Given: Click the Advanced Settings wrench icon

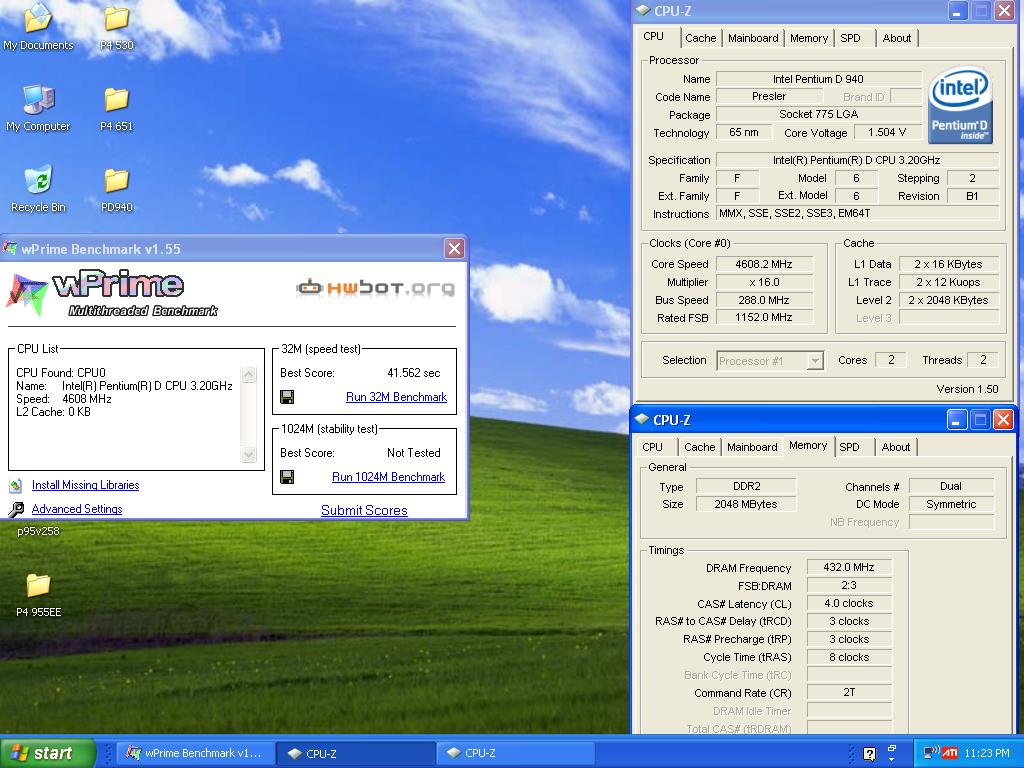Looking at the screenshot, I should 16,509.
